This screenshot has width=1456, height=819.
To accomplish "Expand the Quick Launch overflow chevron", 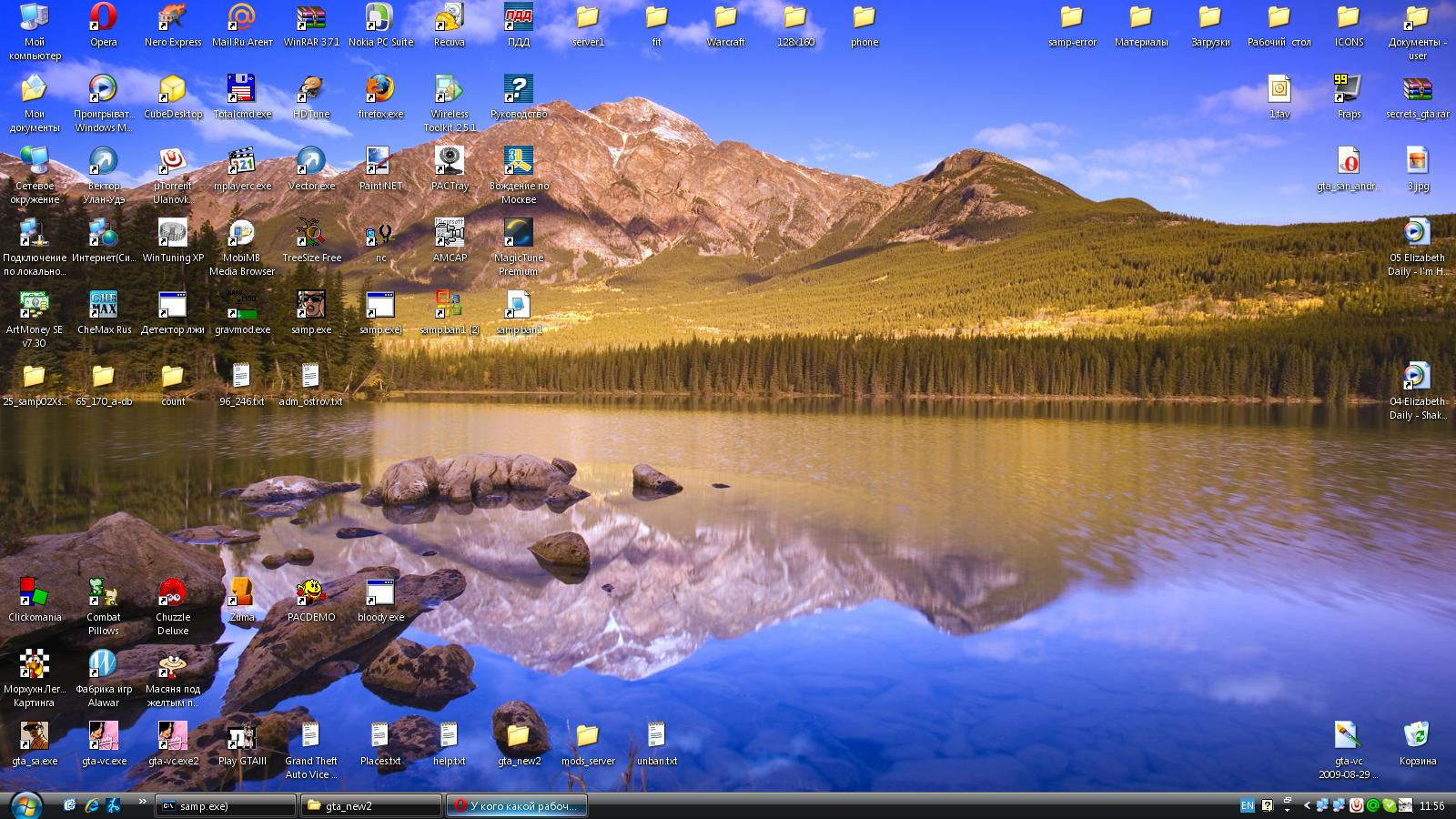I will point(142,802).
